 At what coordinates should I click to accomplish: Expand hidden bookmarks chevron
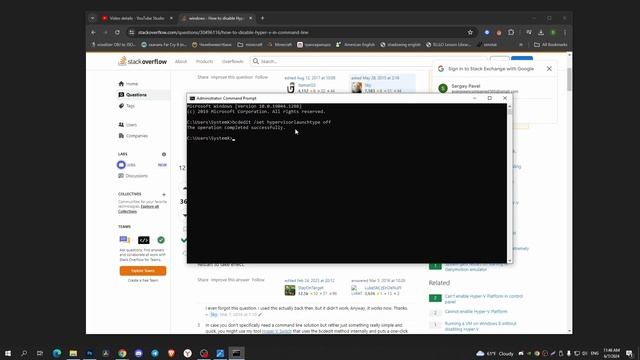pyautogui.click(x=521, y=44)
